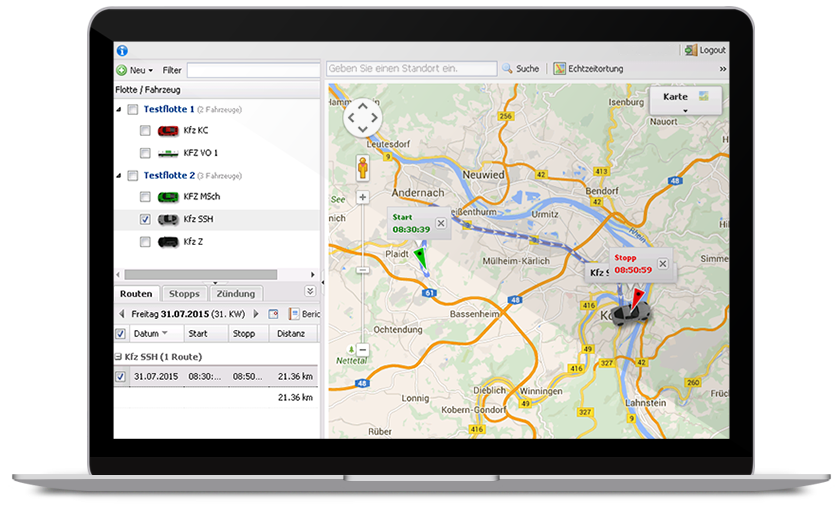The height and width of the screenshot is (514, 840).
Task: Select the Testflotte 2 link
Action: pyautogui.click(x=169, y=175)
